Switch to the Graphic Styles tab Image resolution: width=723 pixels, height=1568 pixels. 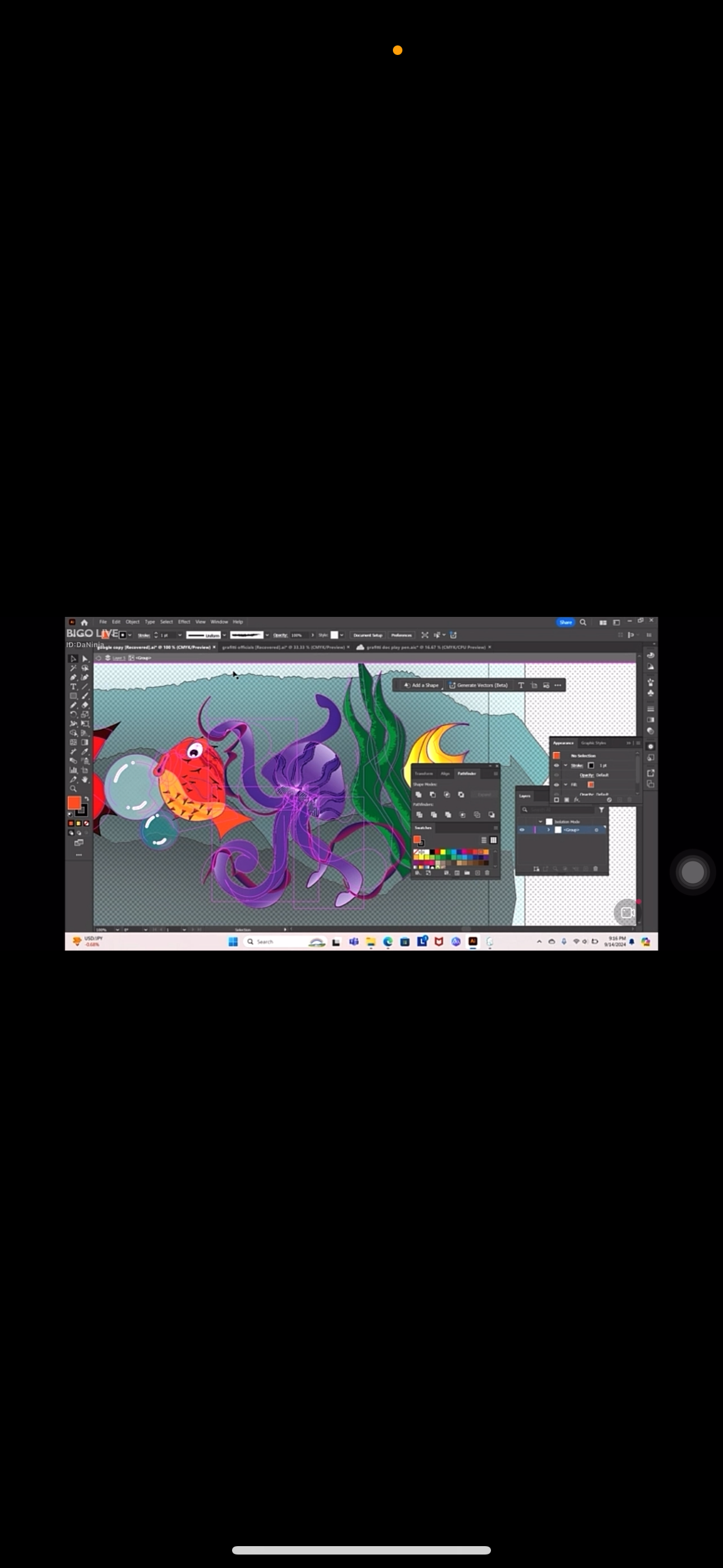pyautogui.click(x=594, y=743)
